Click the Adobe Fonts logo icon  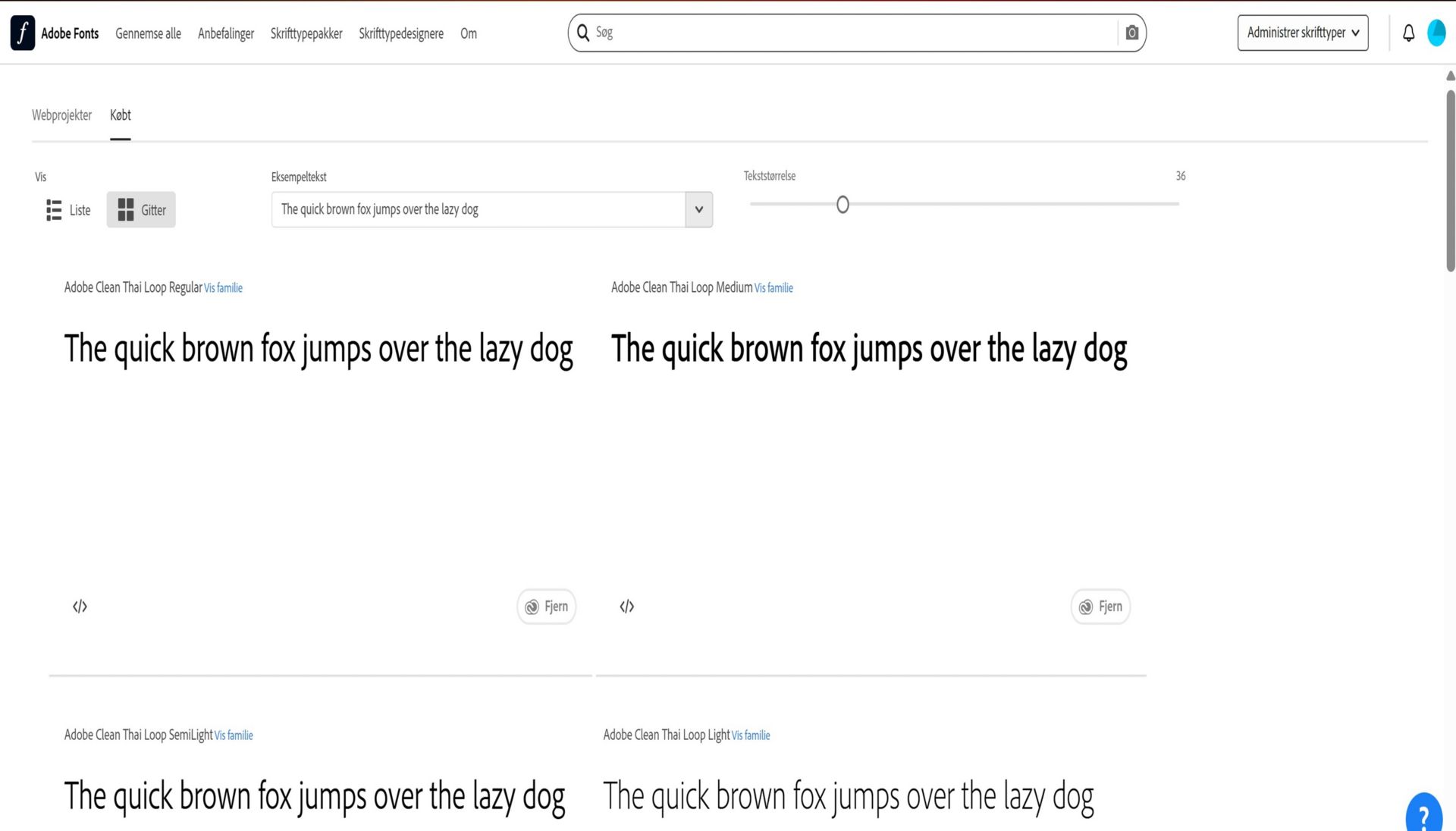pos(23,33)
